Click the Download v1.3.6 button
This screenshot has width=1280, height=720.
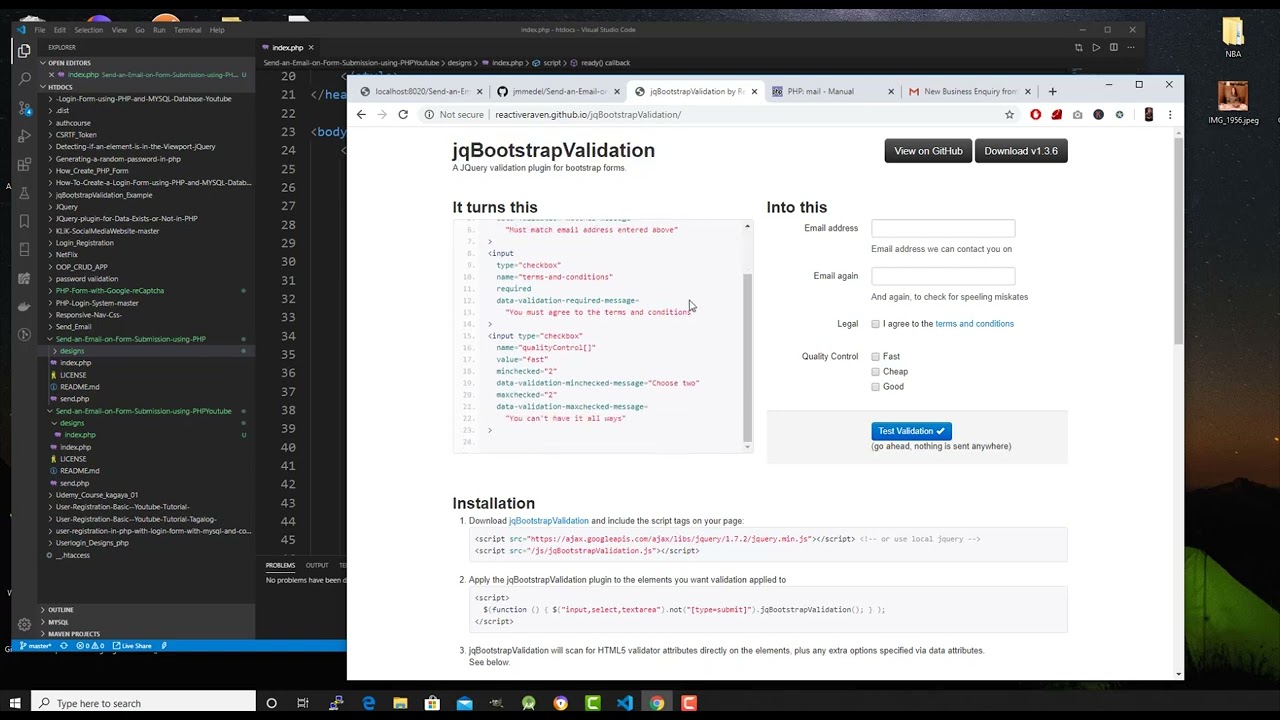(1021, 151)
